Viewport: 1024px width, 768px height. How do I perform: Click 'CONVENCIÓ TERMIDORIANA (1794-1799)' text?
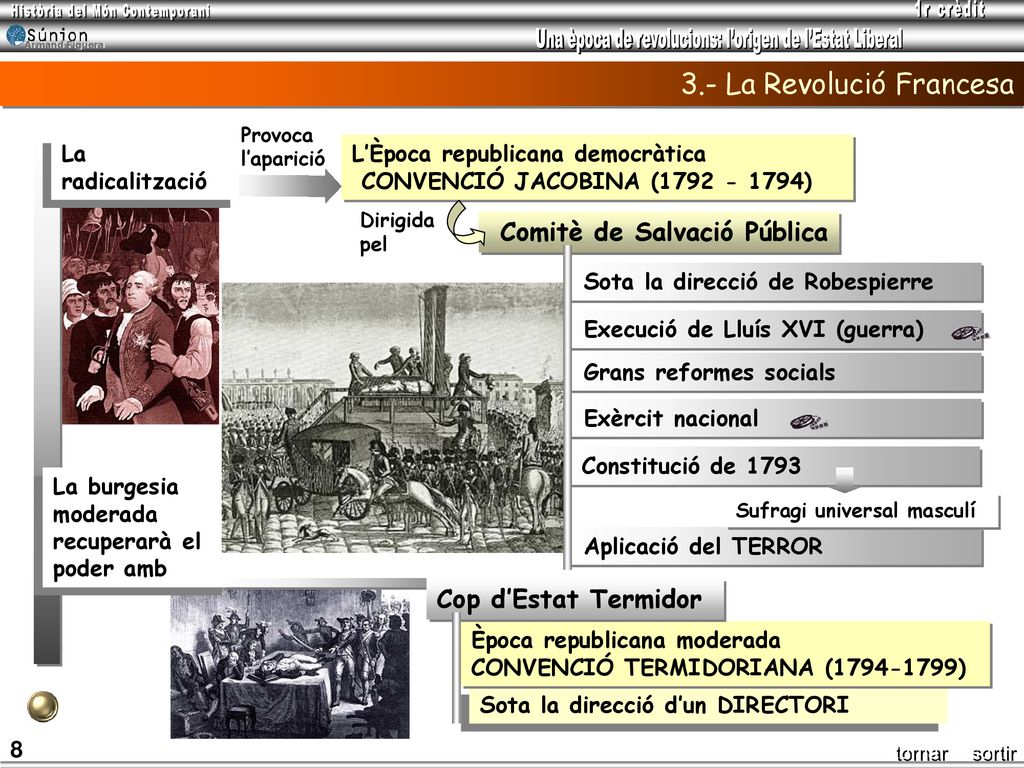click(718, 667)
